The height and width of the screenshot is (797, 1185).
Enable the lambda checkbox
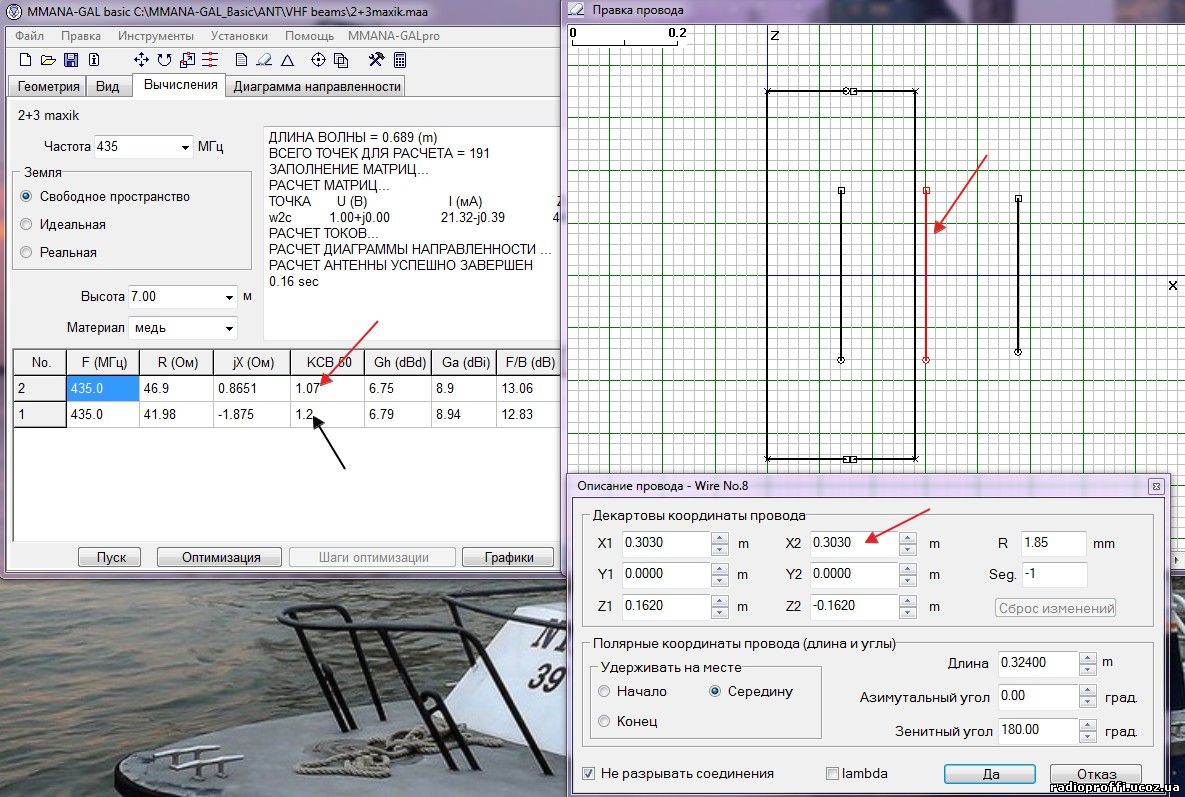832,774
